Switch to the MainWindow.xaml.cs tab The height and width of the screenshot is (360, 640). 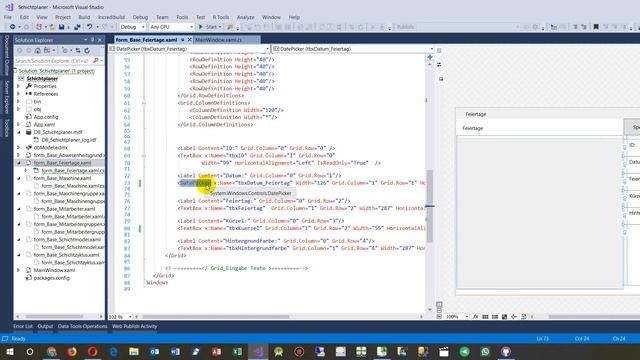coord(218,40)
